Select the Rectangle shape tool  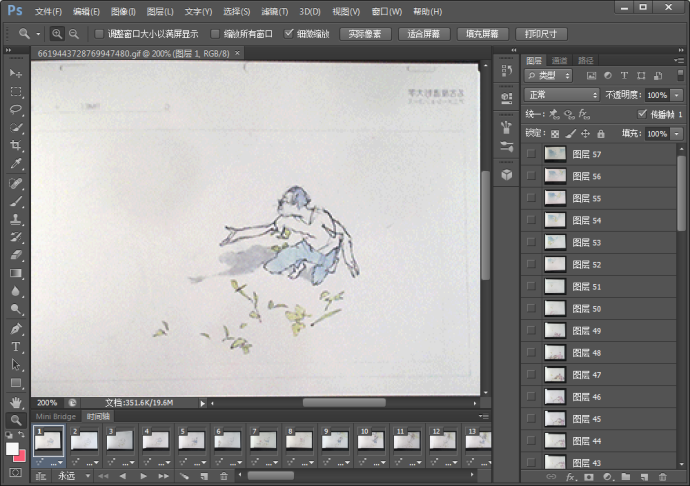(16, 383)
